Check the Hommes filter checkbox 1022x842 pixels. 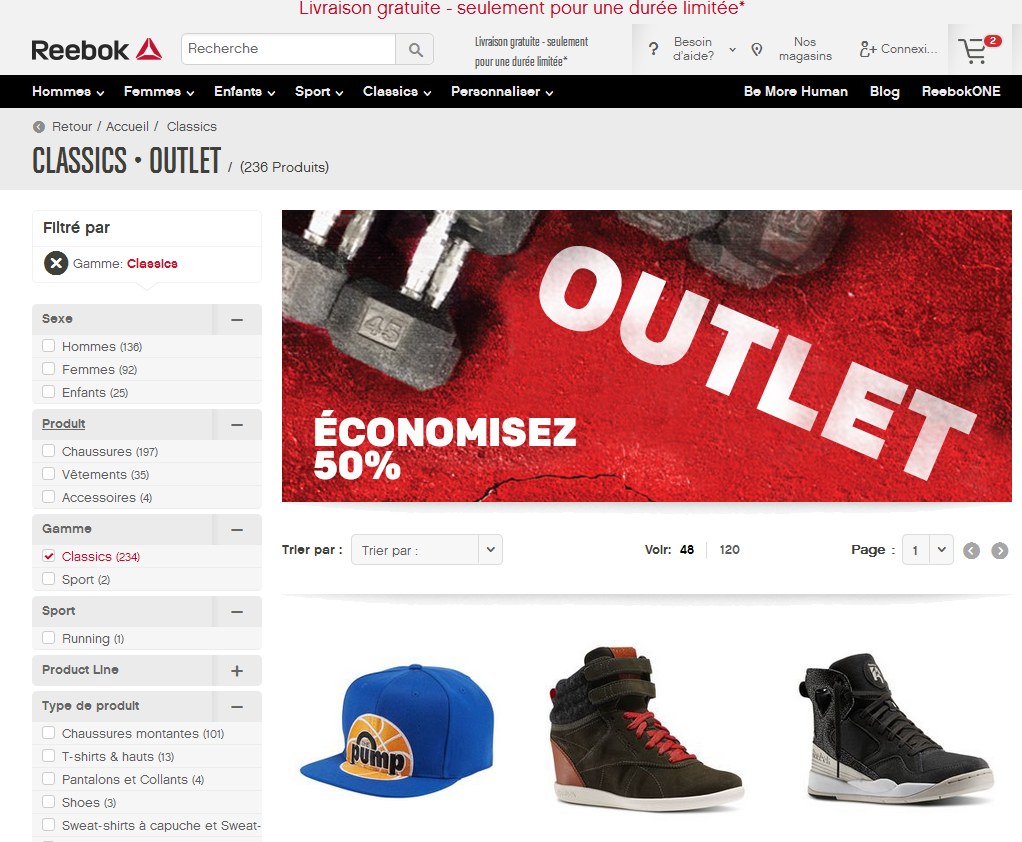[48, 346]
